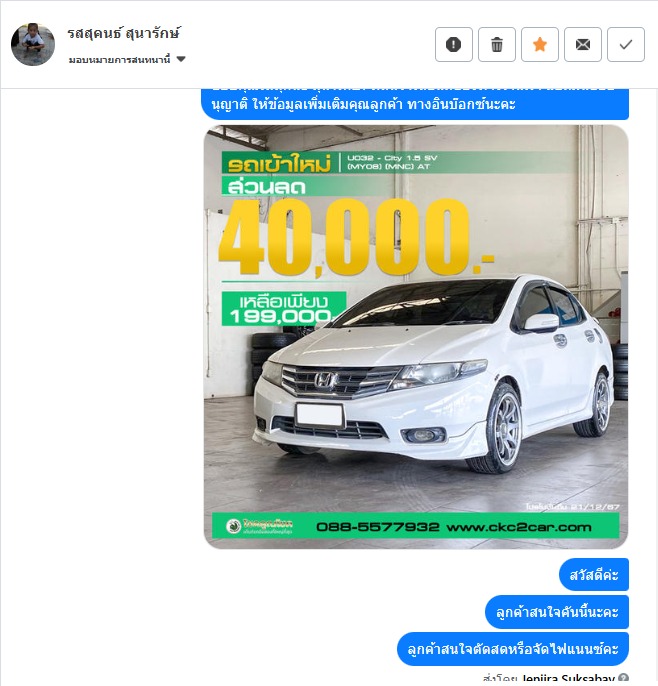Screen dimensions: 658x686
Task: Expand the assign conversation dropdown arrow
Action: point(181,59)
